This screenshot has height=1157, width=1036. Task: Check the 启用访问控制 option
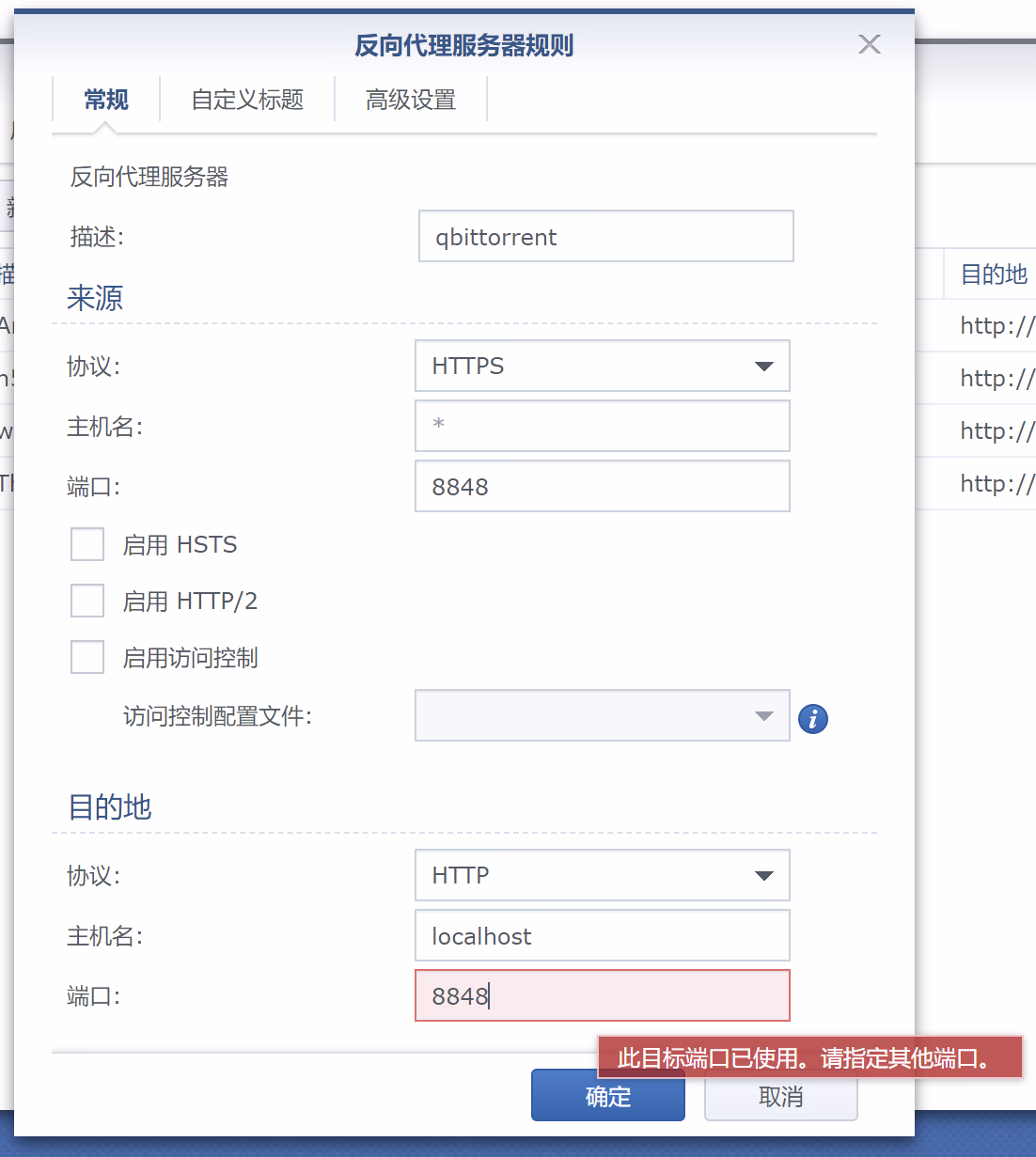click(x=87, y=657)
